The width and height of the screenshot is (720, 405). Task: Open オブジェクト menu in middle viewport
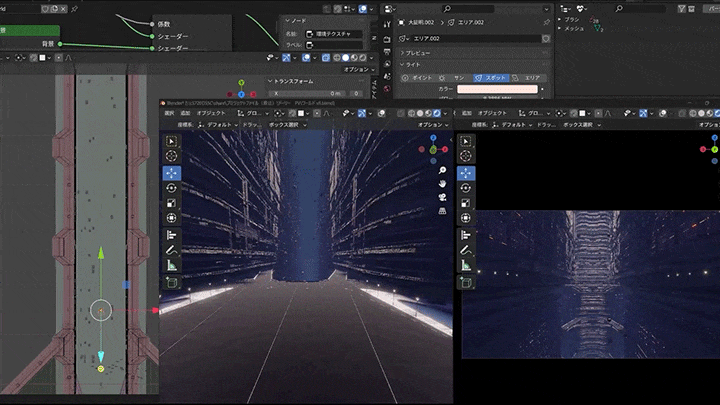click(x=211, y=113)
